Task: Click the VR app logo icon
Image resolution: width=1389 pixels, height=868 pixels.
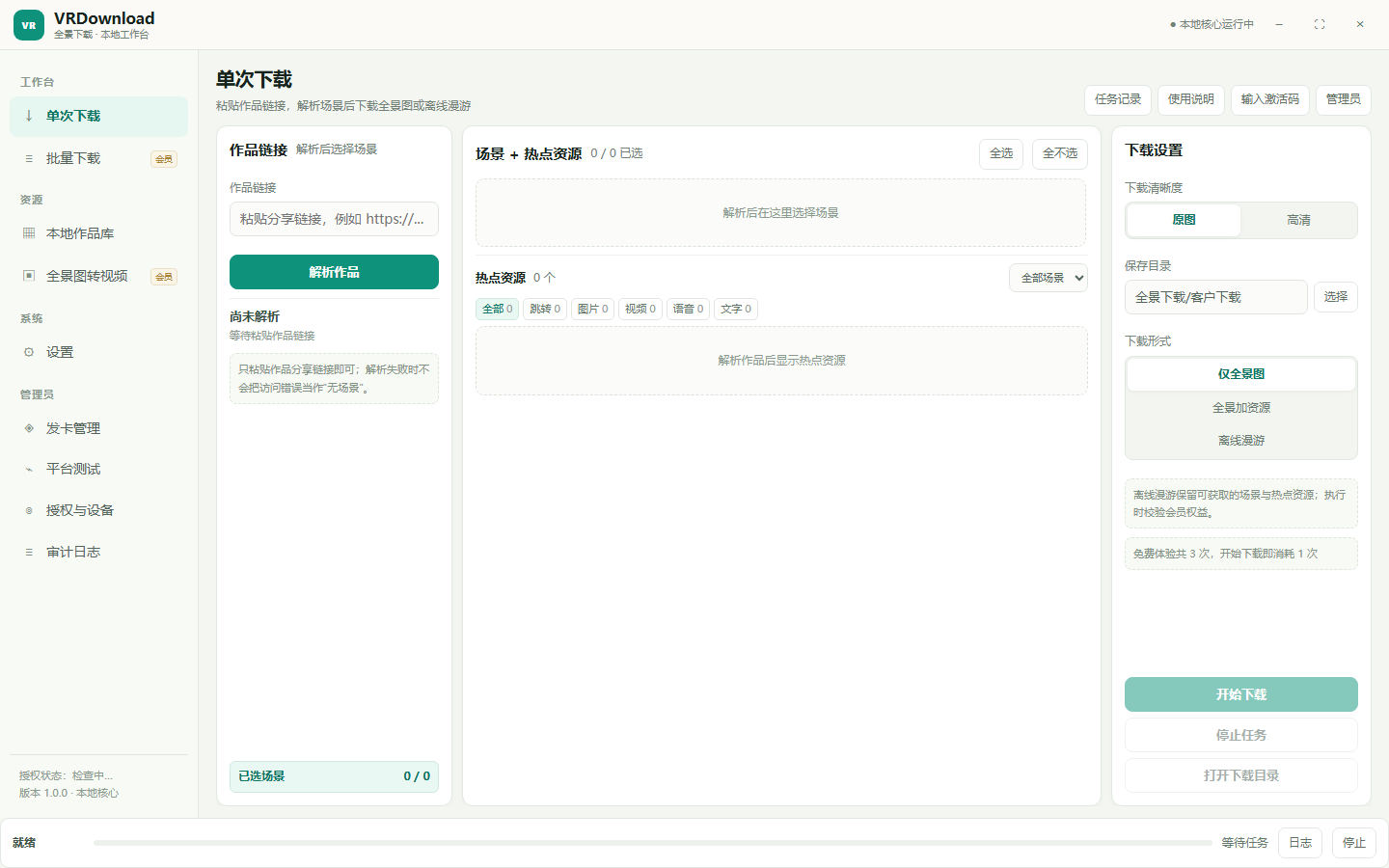Action: (x=29, y=25)
